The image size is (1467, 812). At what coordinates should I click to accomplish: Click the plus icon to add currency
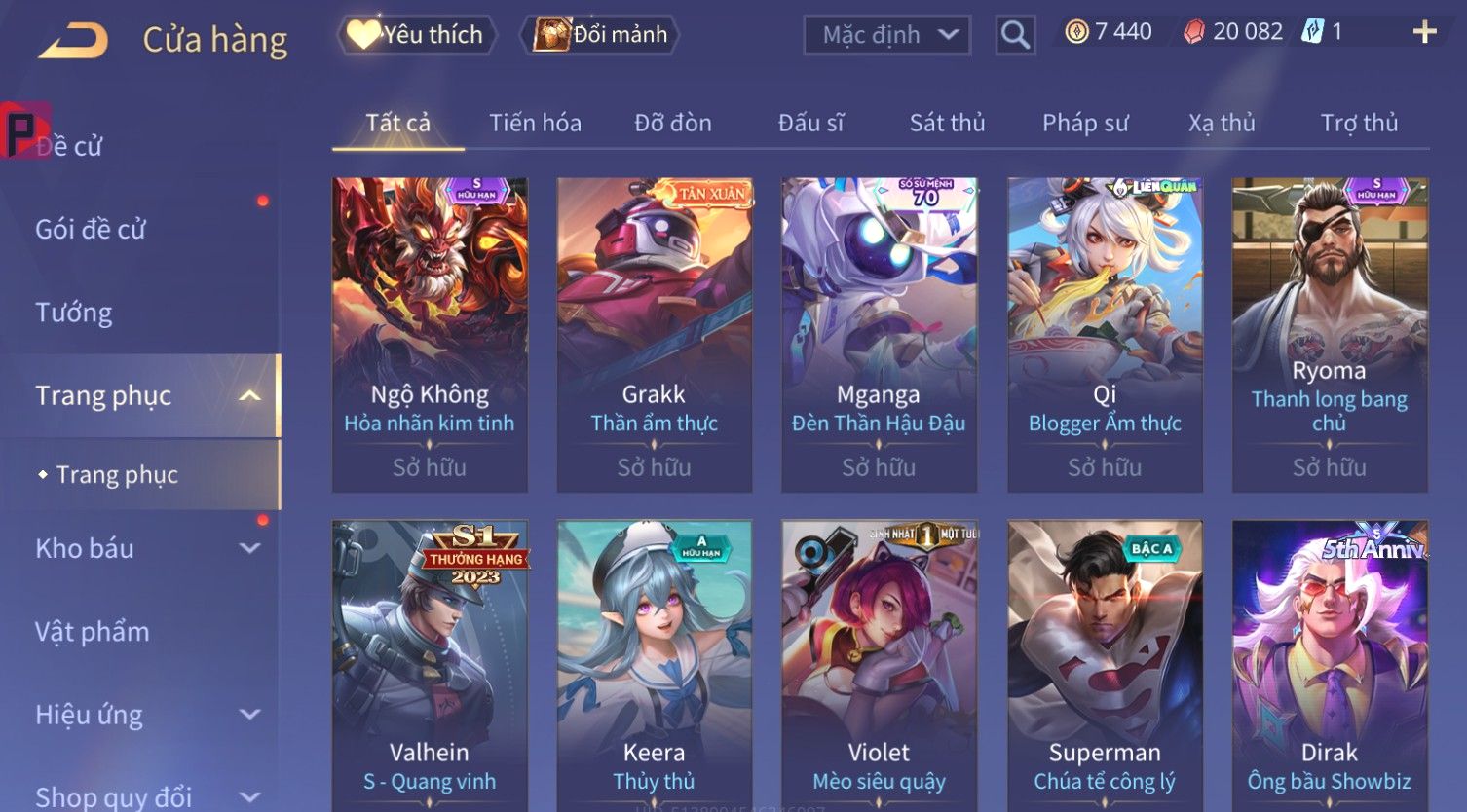[x=1424, y=32]
